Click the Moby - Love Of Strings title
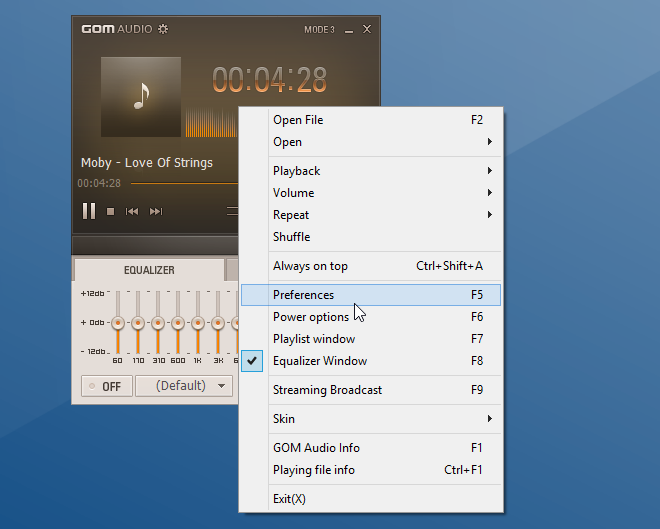Image resolution: width=660 pixels, height=529 pixels. pos(147,162)
